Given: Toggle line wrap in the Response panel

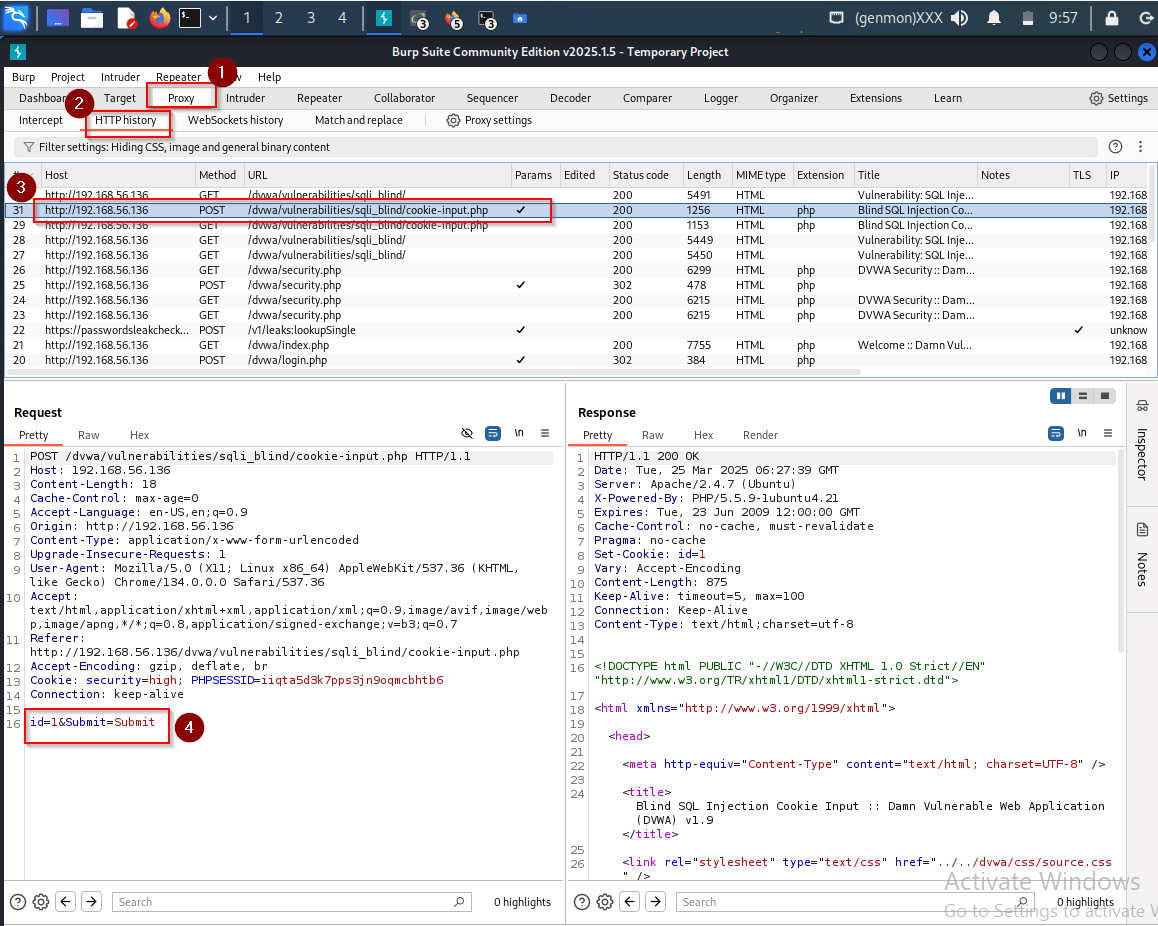Looking at the screenshot, I should tap(1056, 433).
